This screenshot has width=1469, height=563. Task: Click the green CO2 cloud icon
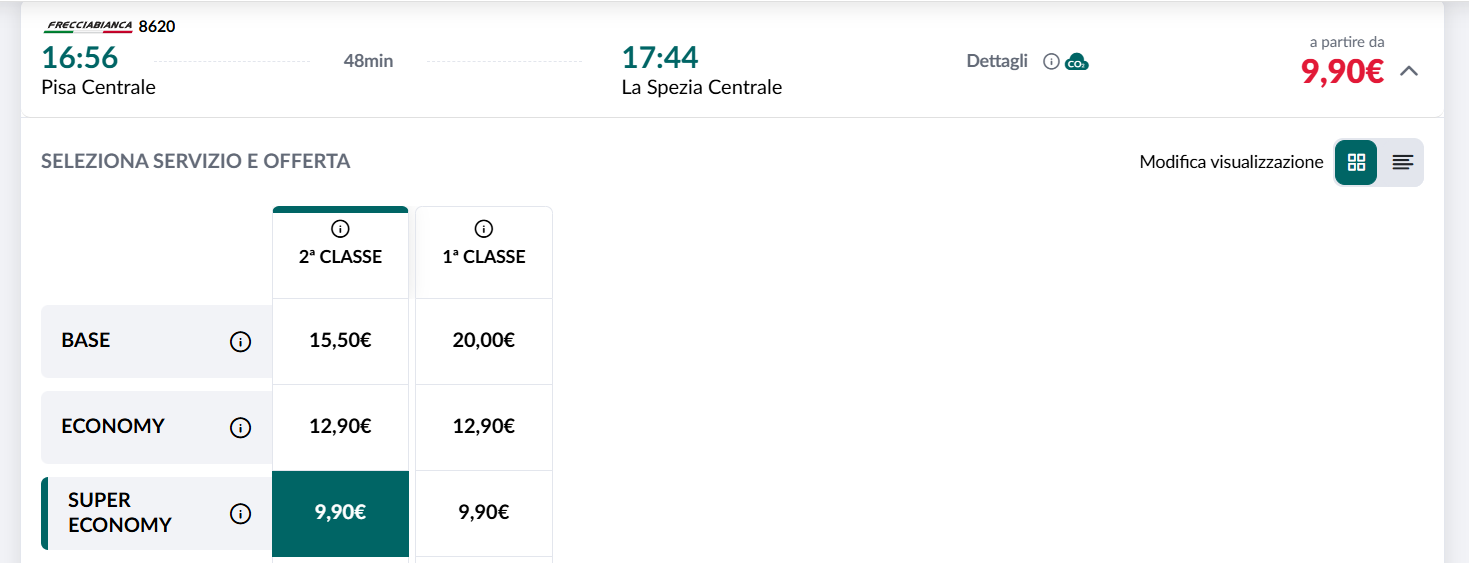point(1077,62)
